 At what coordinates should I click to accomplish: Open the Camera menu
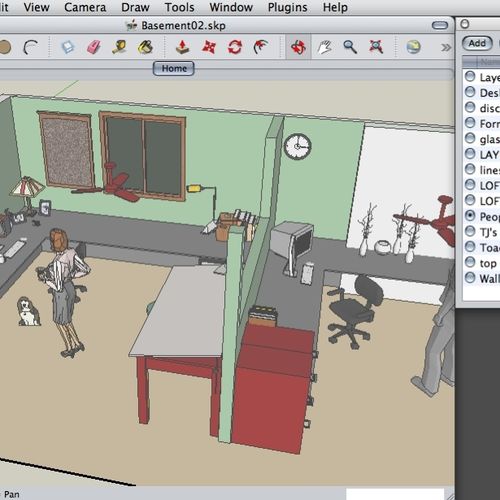pos(85,7)
